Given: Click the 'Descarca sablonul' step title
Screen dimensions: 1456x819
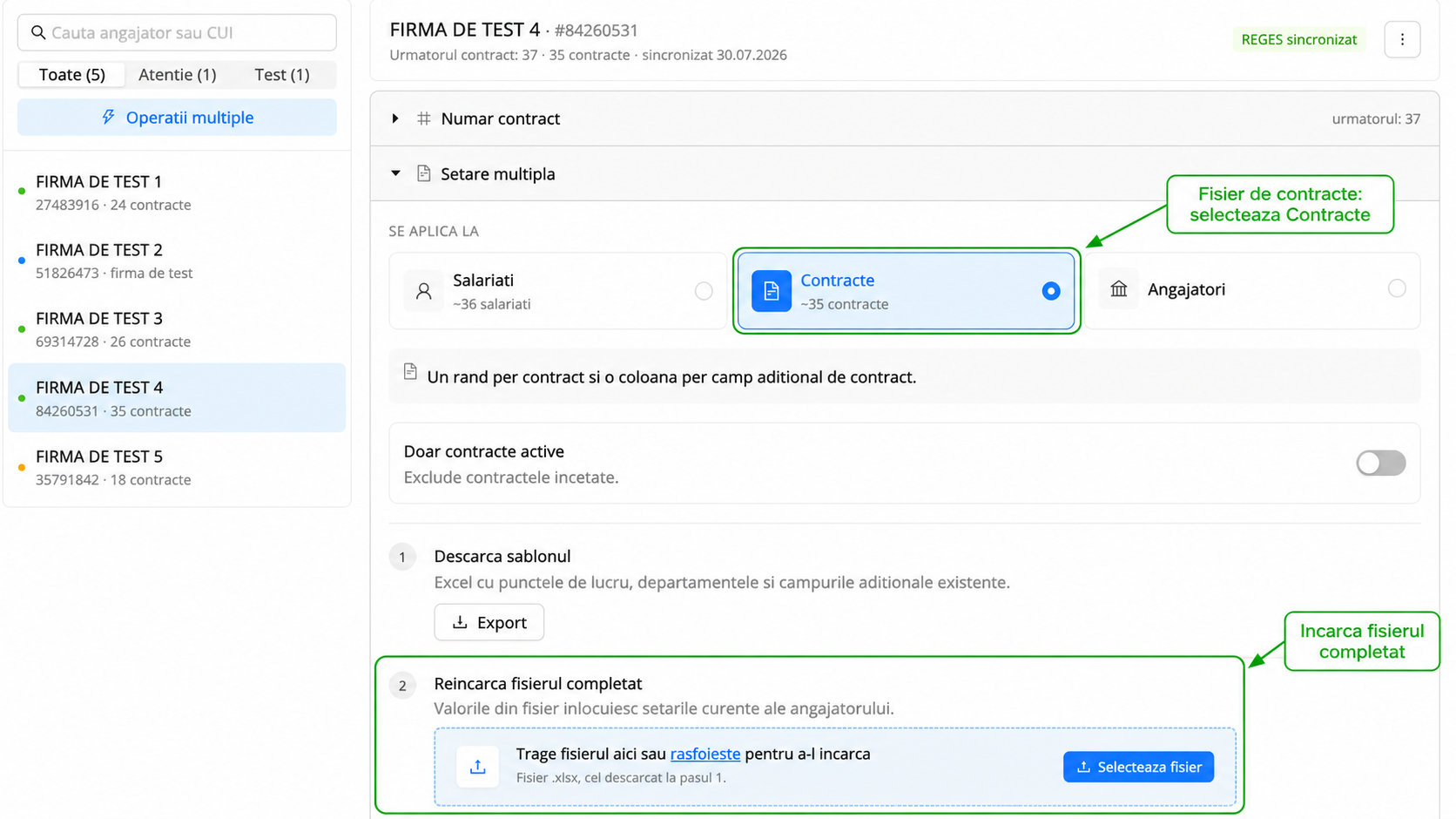Looking at the screenshot, I should click(502, 556).
